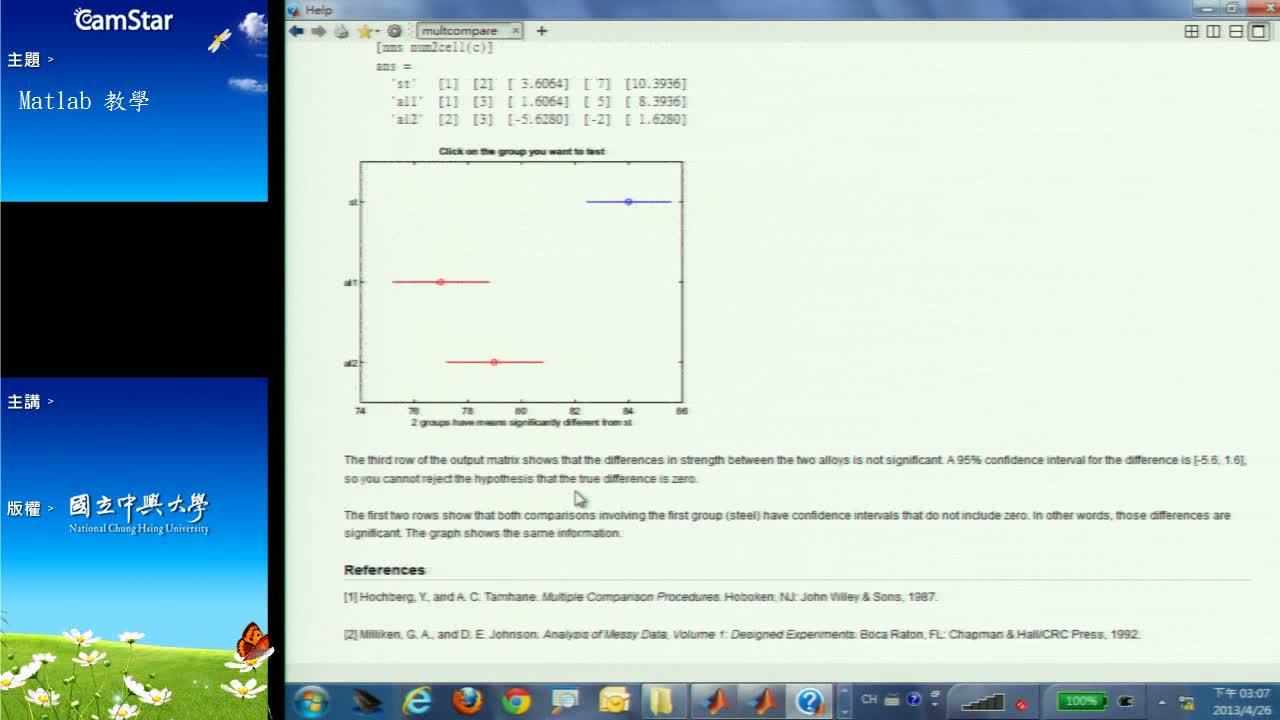The width and height of the screenshot is (1280, 720).
Task: Open the Favorites star menu
Action: (367, 31)
